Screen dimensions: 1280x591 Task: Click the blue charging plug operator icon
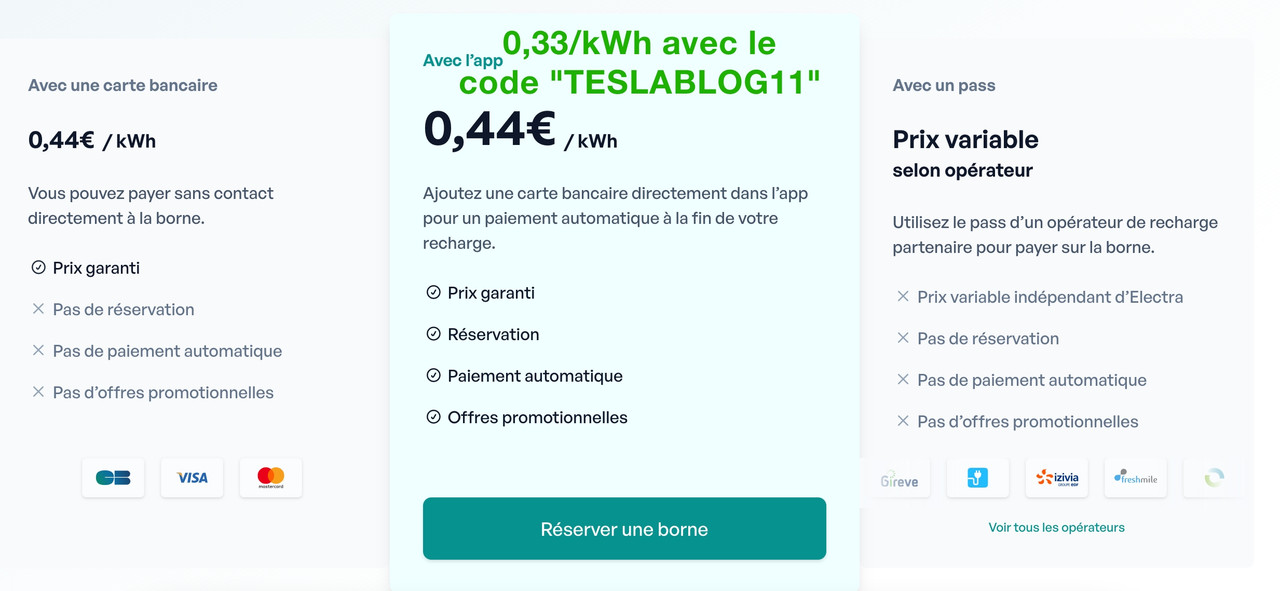tap(978, 478)
